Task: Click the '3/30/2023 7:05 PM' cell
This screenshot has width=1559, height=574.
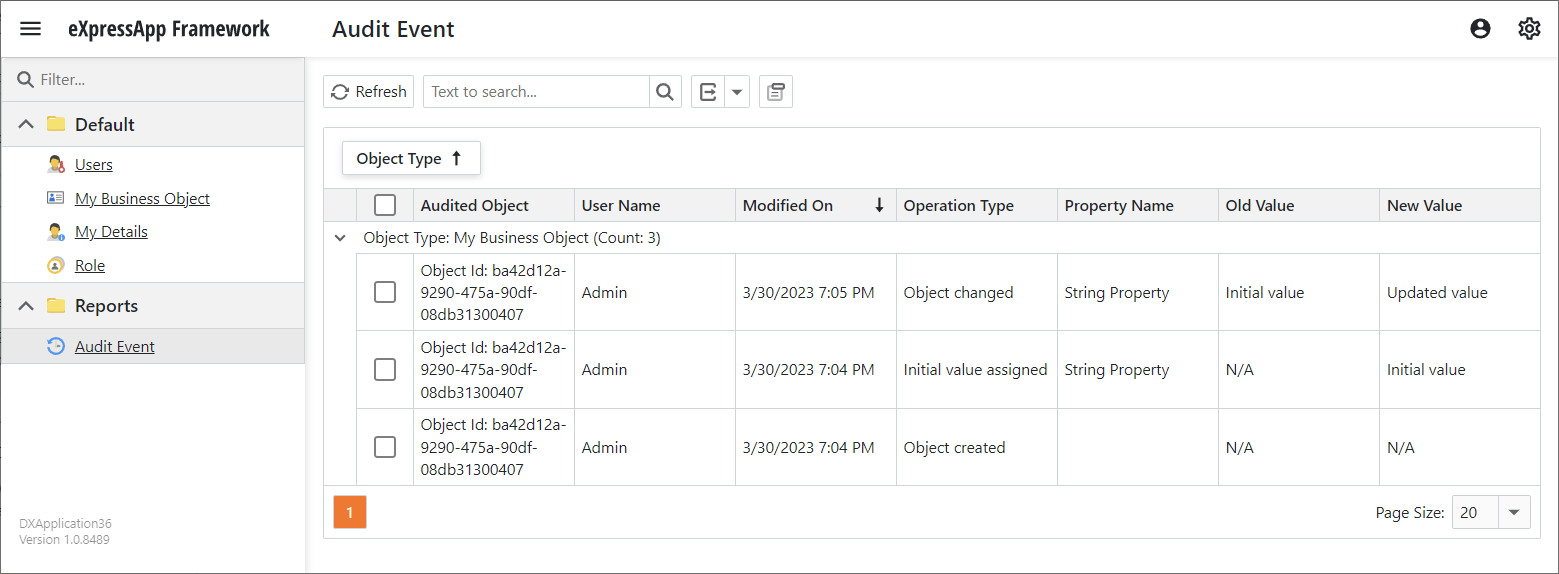Action: [x=816, y=292]
